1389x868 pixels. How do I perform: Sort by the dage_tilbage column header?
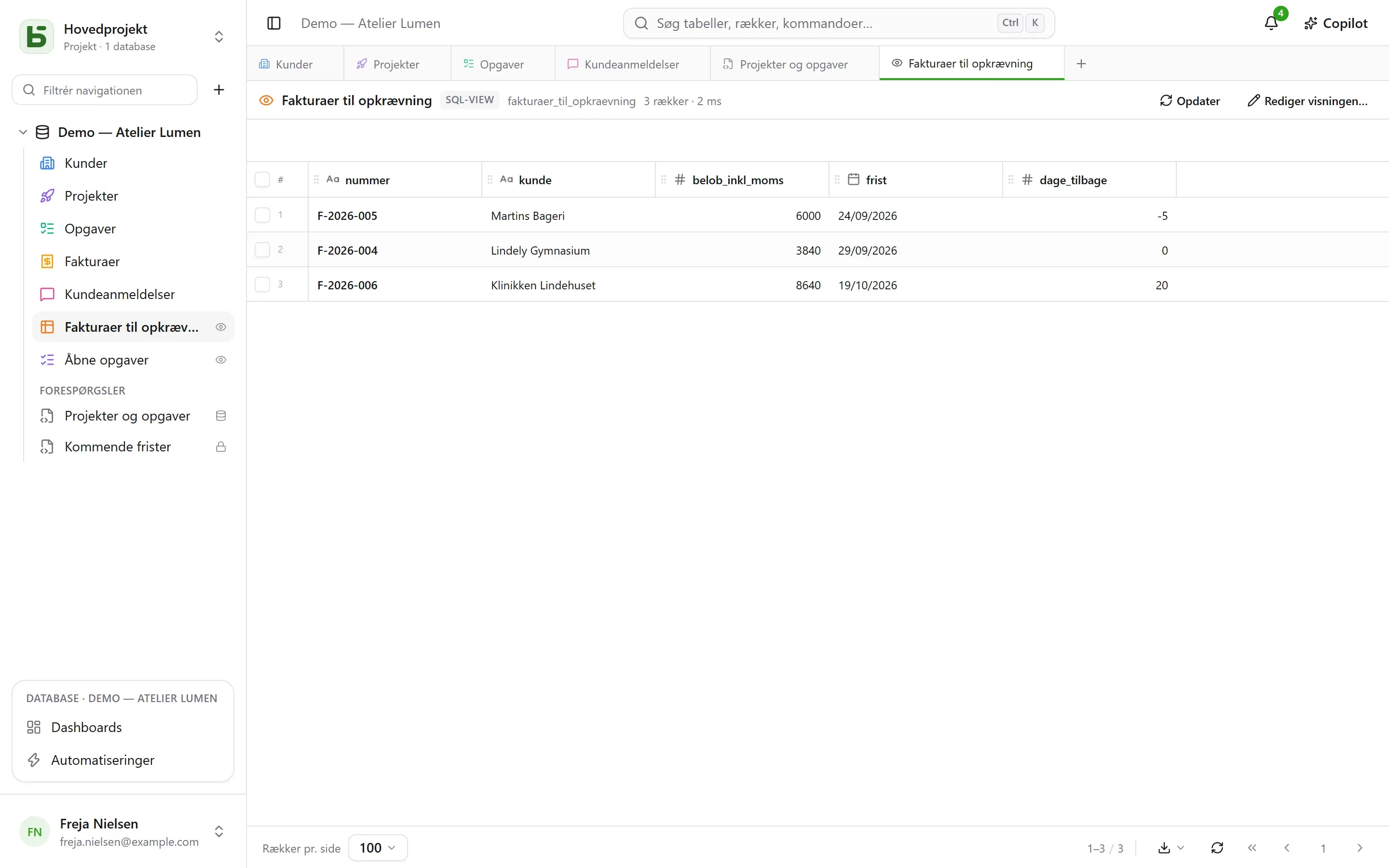(1089, 180)
